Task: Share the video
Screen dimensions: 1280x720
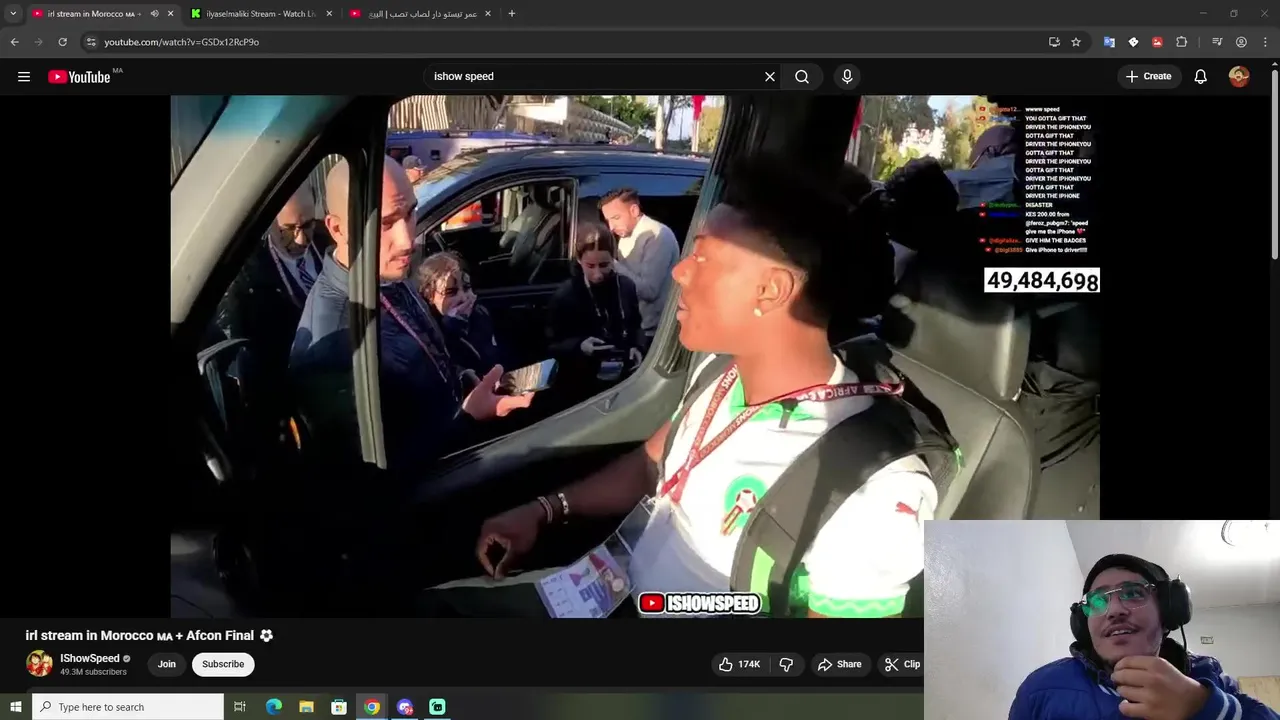Action: pyautogui.click(x=839, y=664)
